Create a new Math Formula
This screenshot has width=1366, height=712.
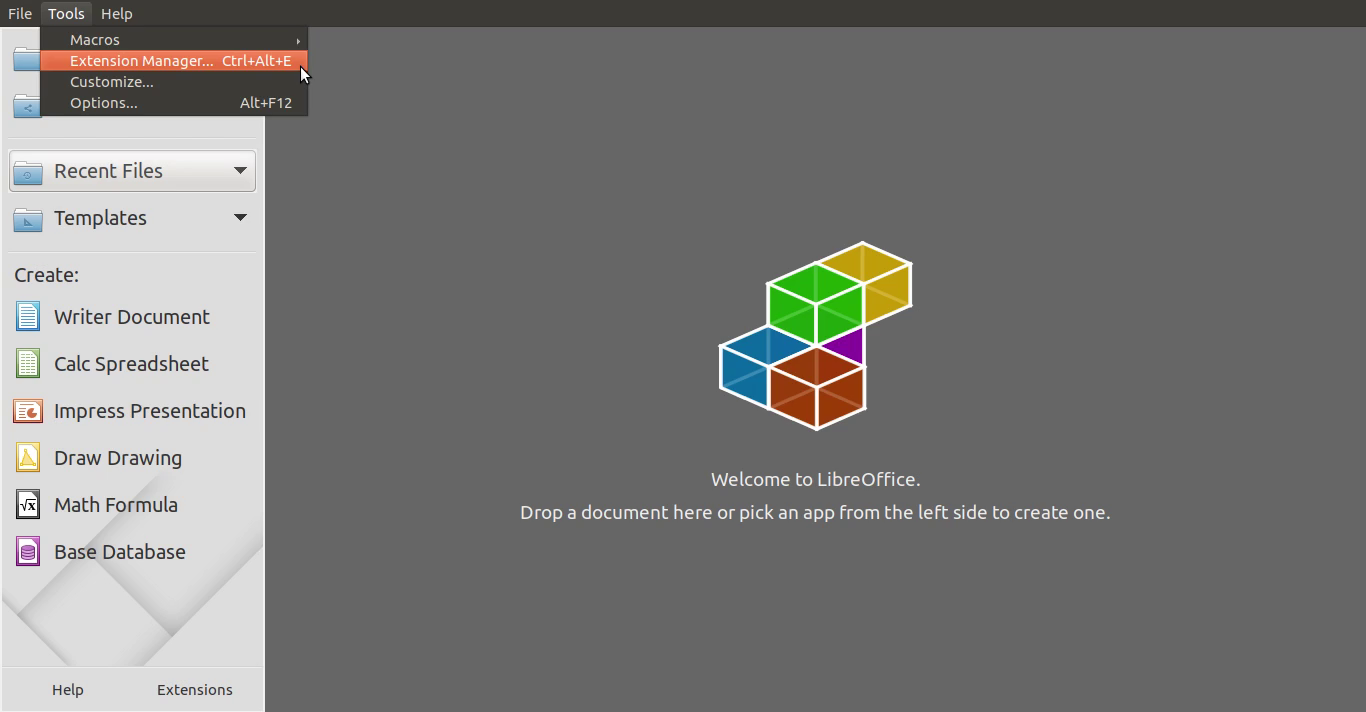point(132,505)
